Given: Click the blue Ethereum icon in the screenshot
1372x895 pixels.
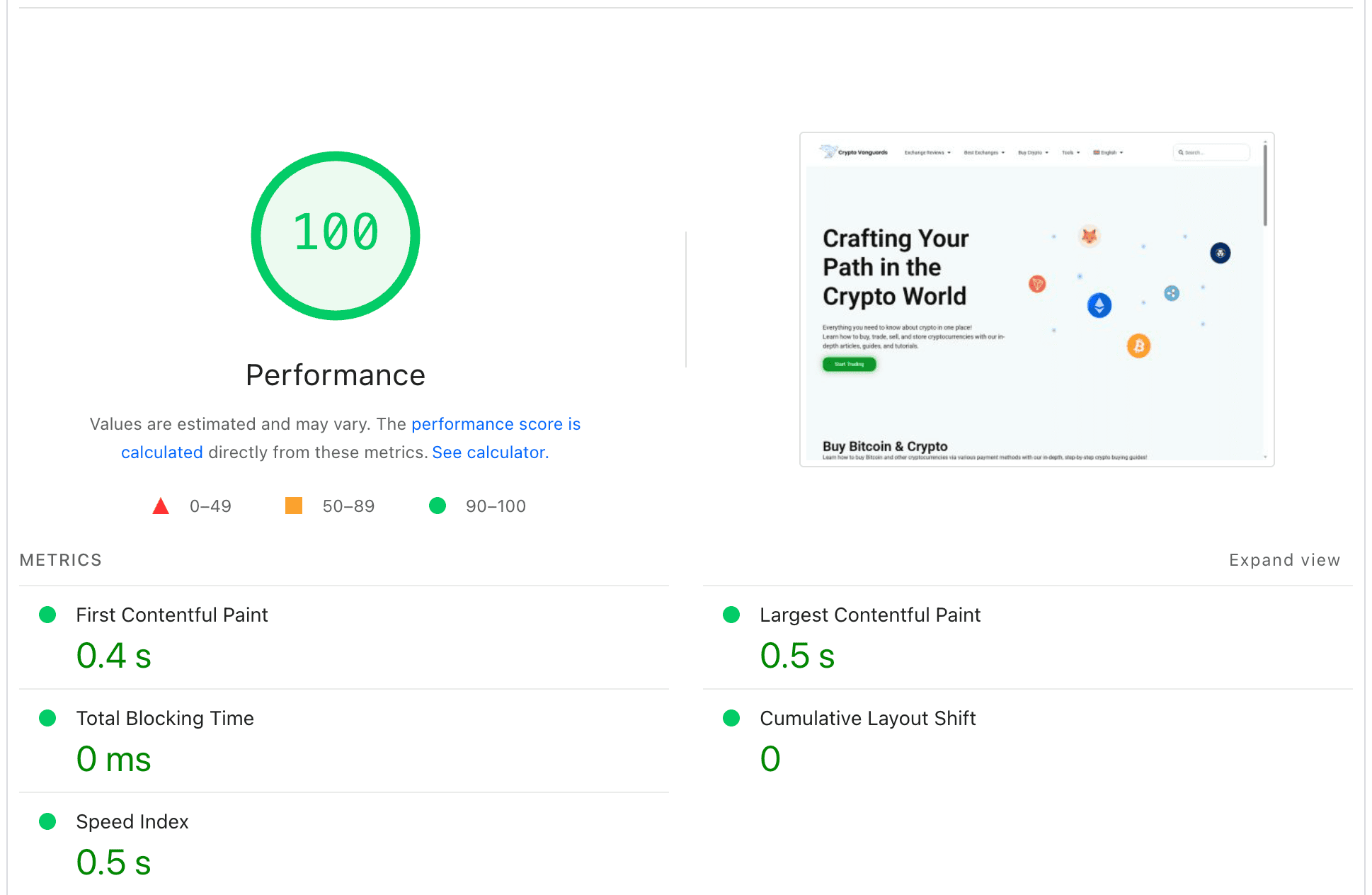Looking at the screenshot, I should pos(1099,305).
